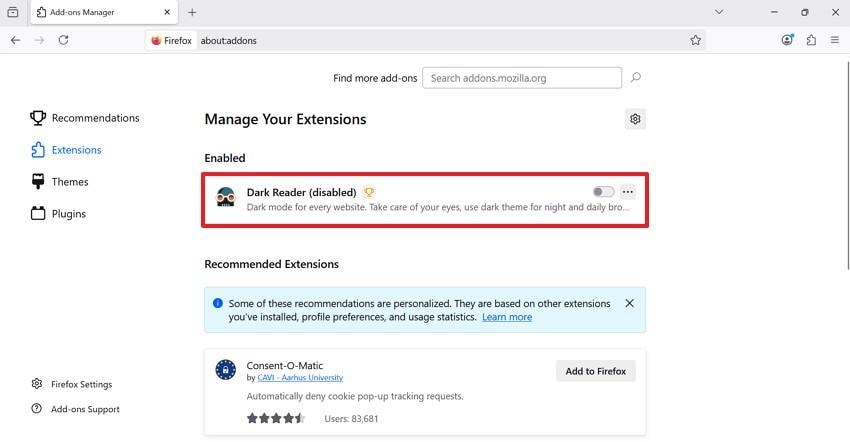Click the Find more add-ons label
850x442 pixels.
(x=375, y=78)
